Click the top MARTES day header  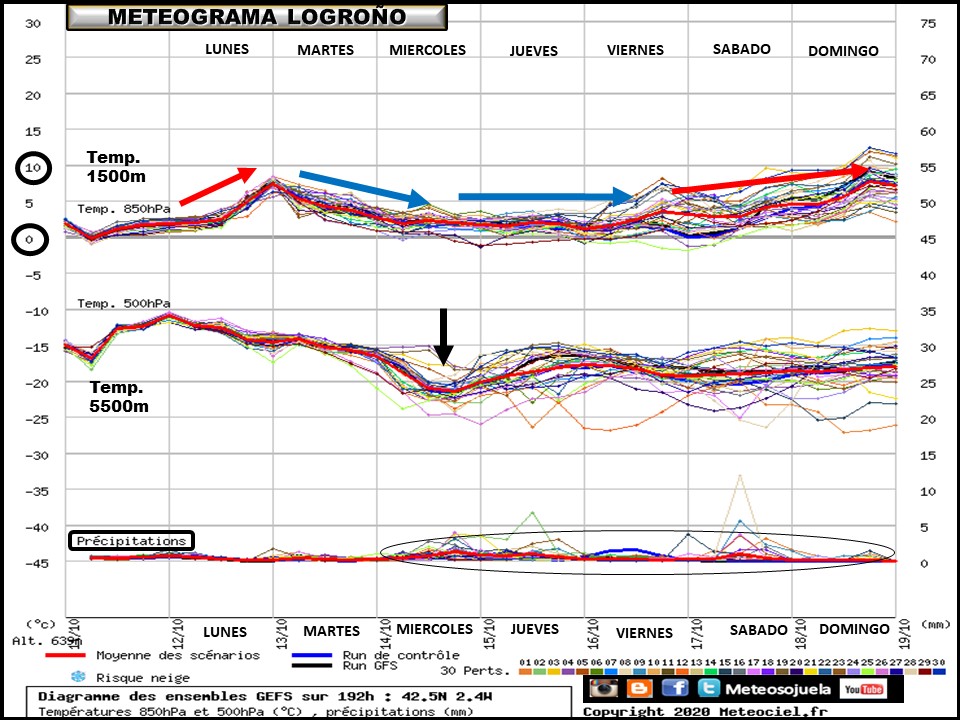[x=326, y=50]
